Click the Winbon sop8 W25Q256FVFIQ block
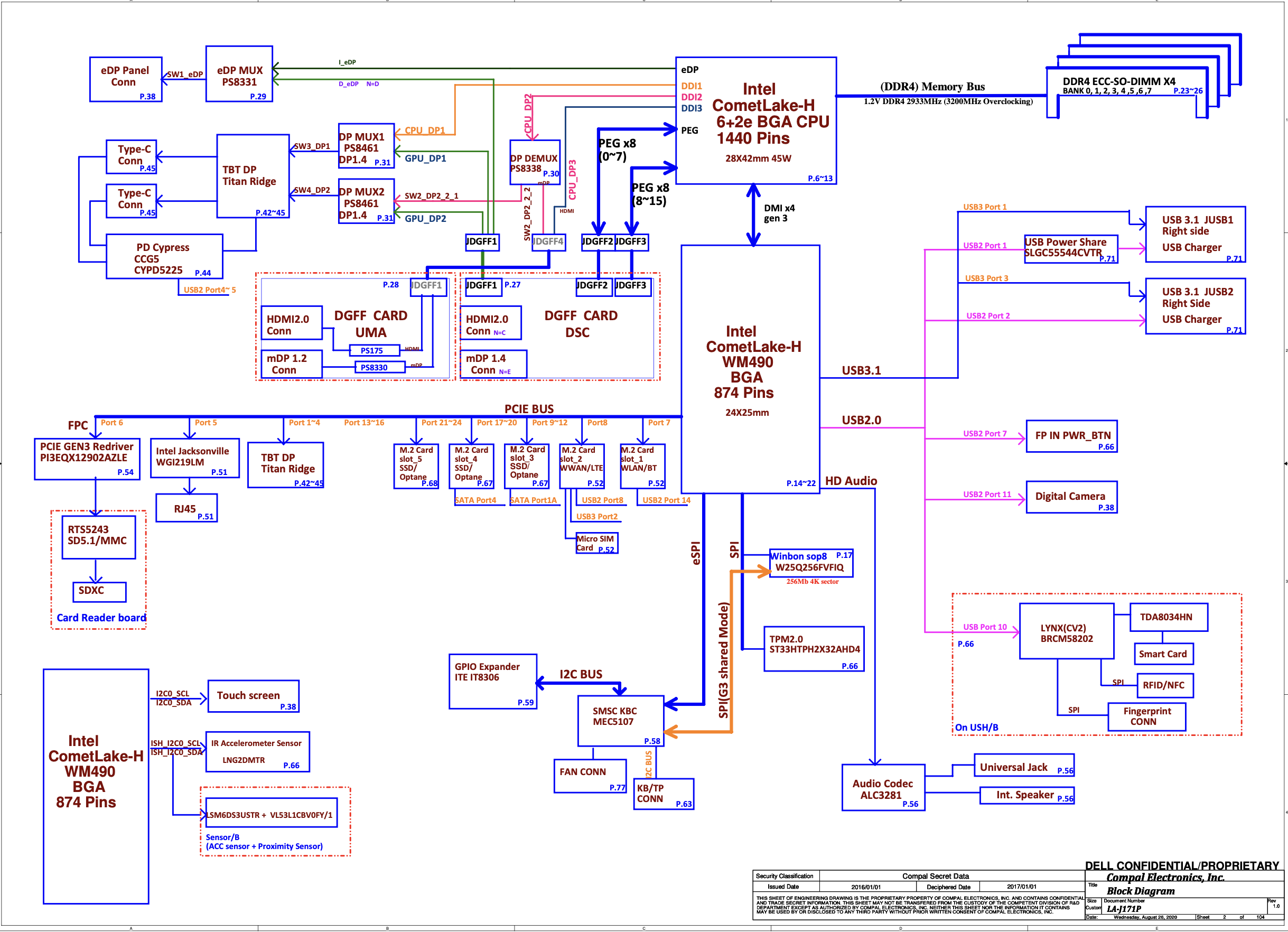 811,563
